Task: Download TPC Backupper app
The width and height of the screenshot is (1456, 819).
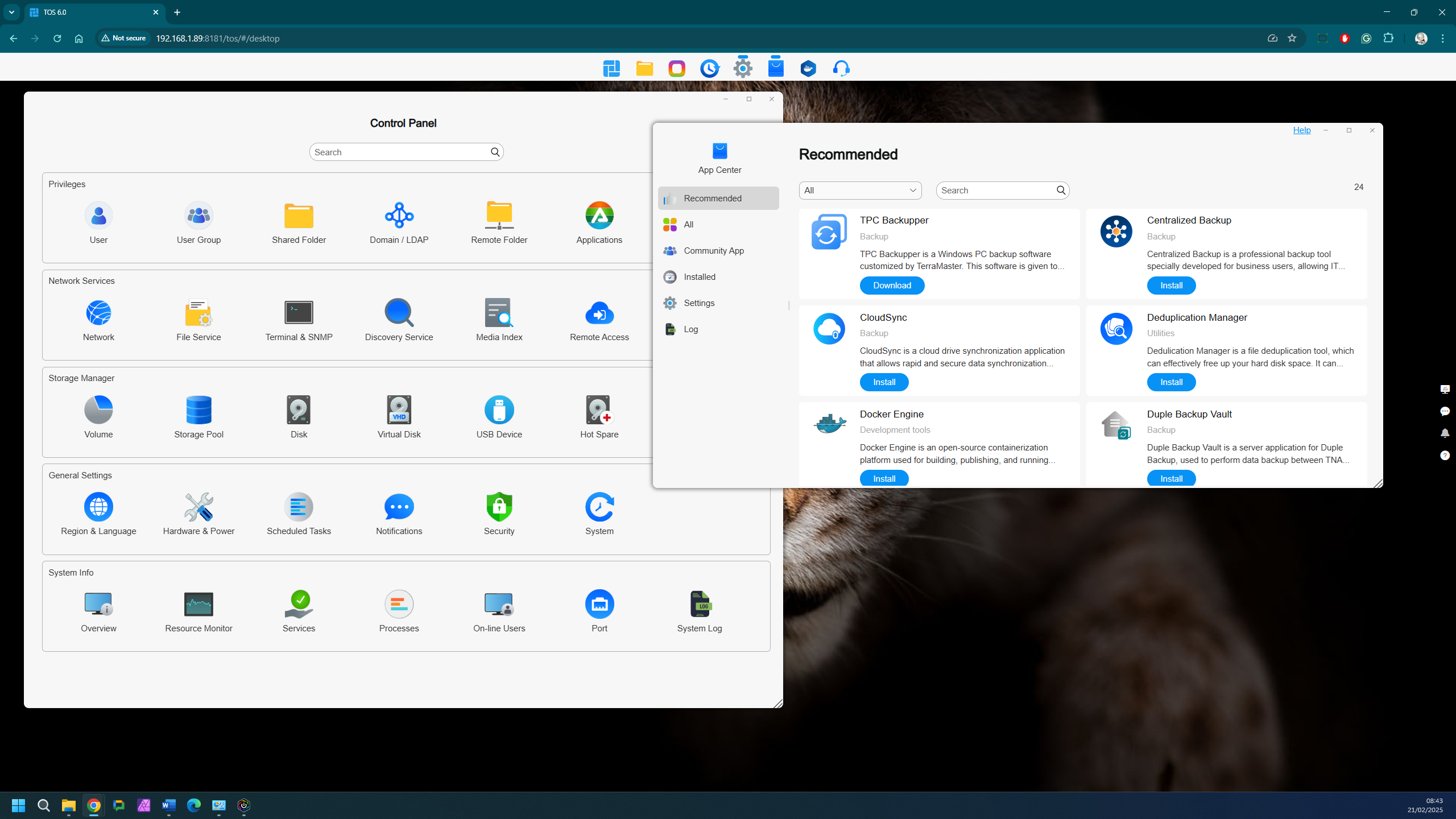Action: point(892,285)
